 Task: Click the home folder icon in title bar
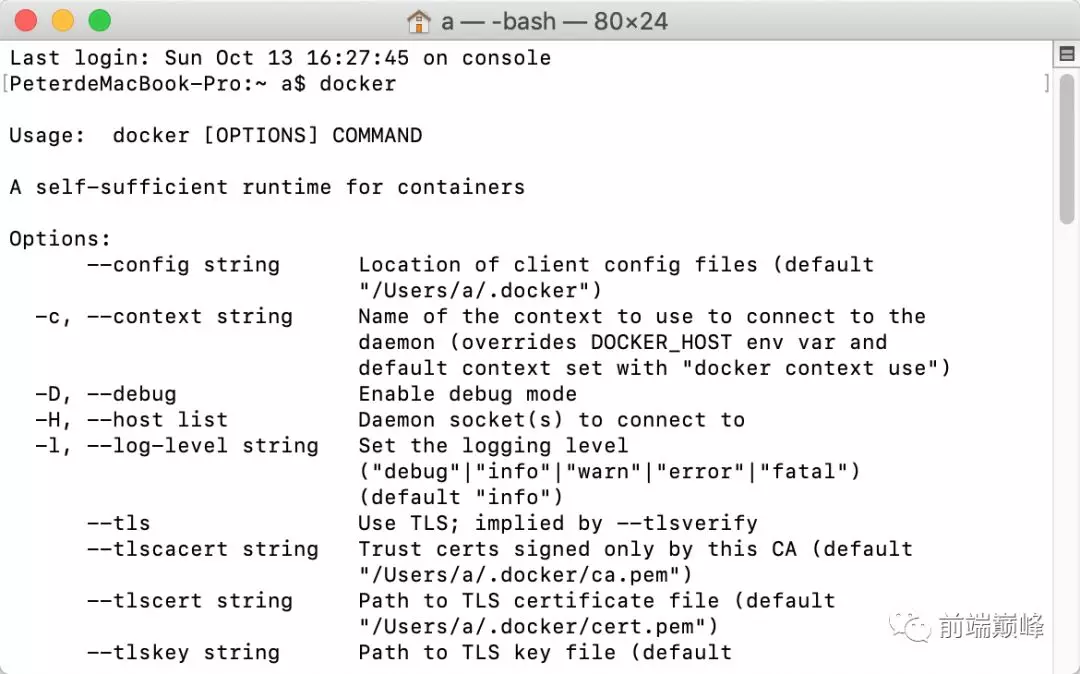click(420, 21)
